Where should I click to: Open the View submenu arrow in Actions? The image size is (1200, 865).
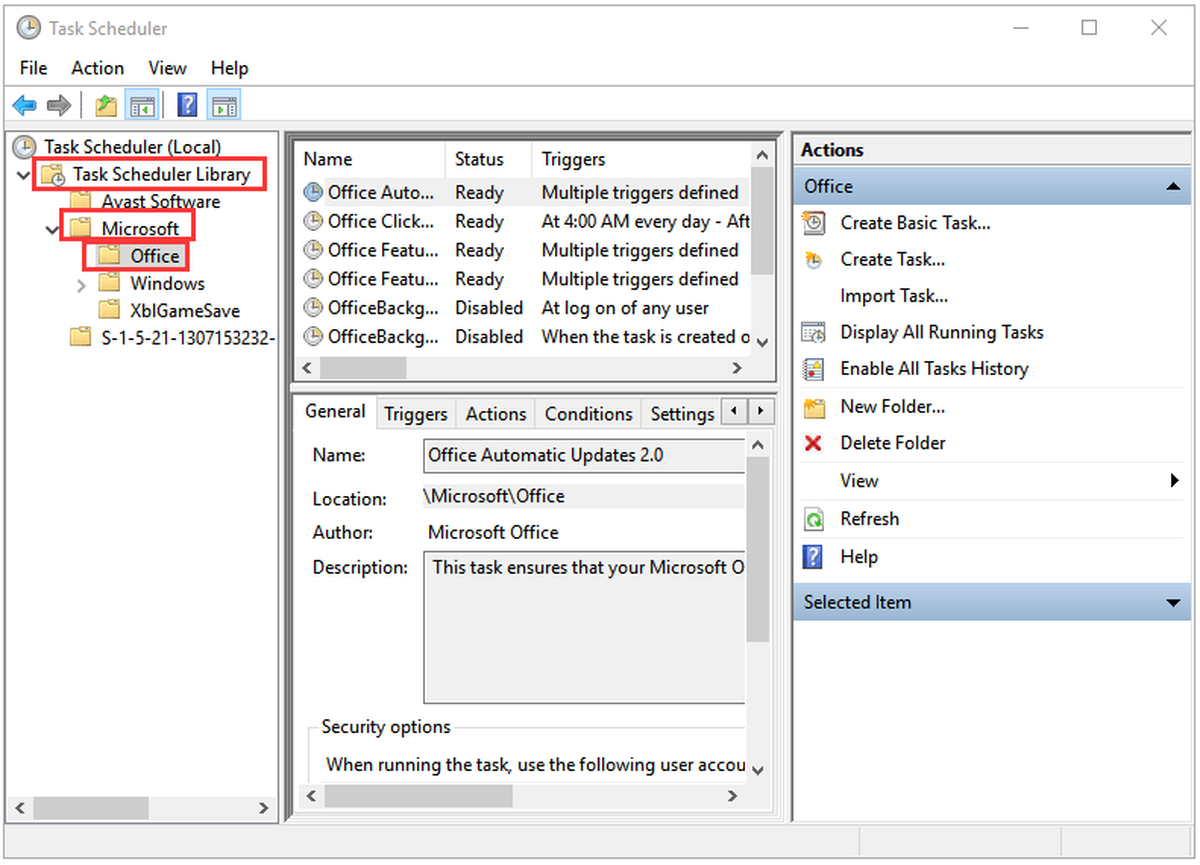1175,481
